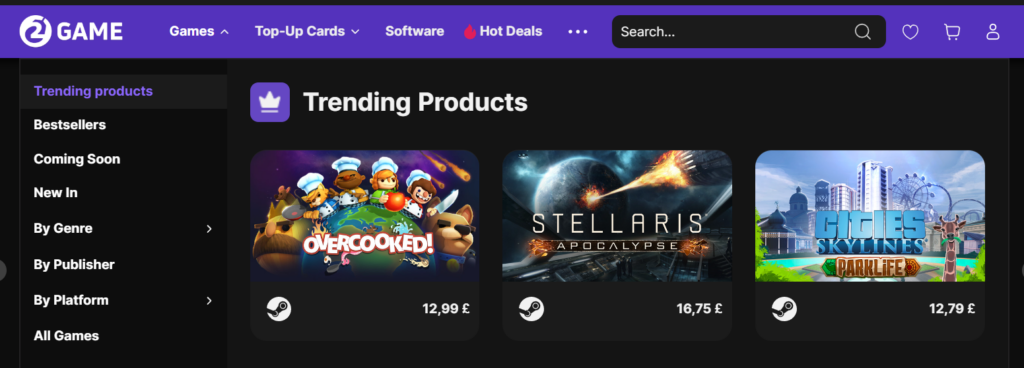1024x368 pixels.
Task: Select Coming Soon in the sidebar
Action: (x=77, y=159)
